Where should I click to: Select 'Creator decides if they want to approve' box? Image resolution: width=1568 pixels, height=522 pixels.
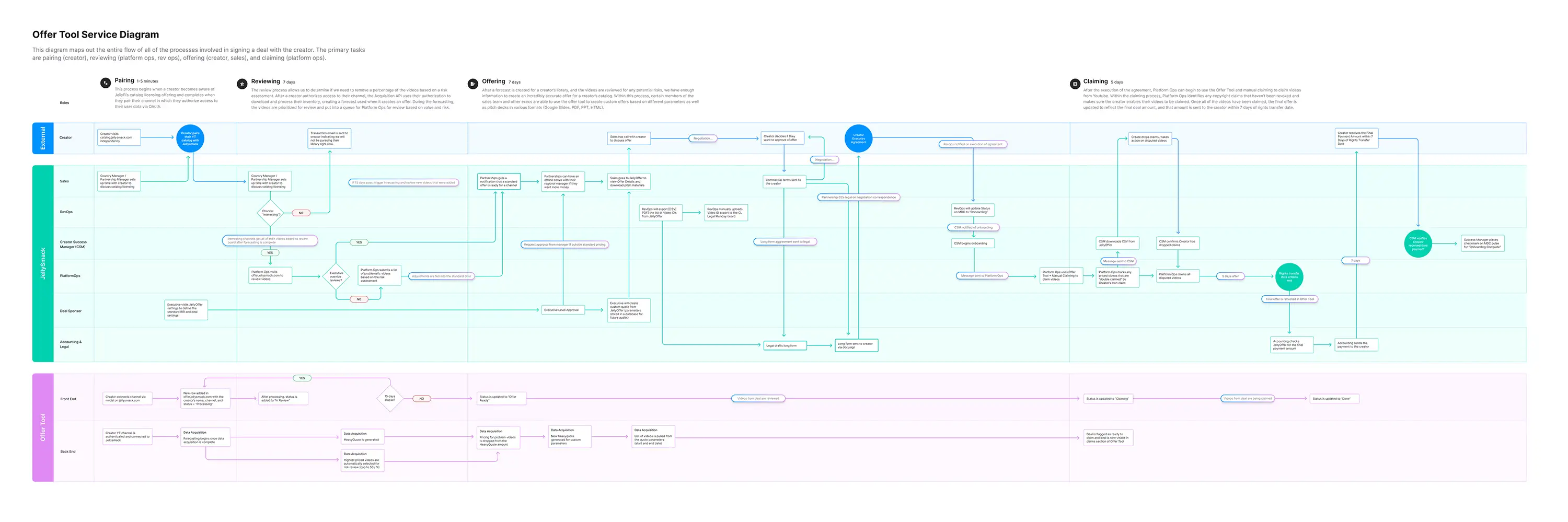coord(782,138)
